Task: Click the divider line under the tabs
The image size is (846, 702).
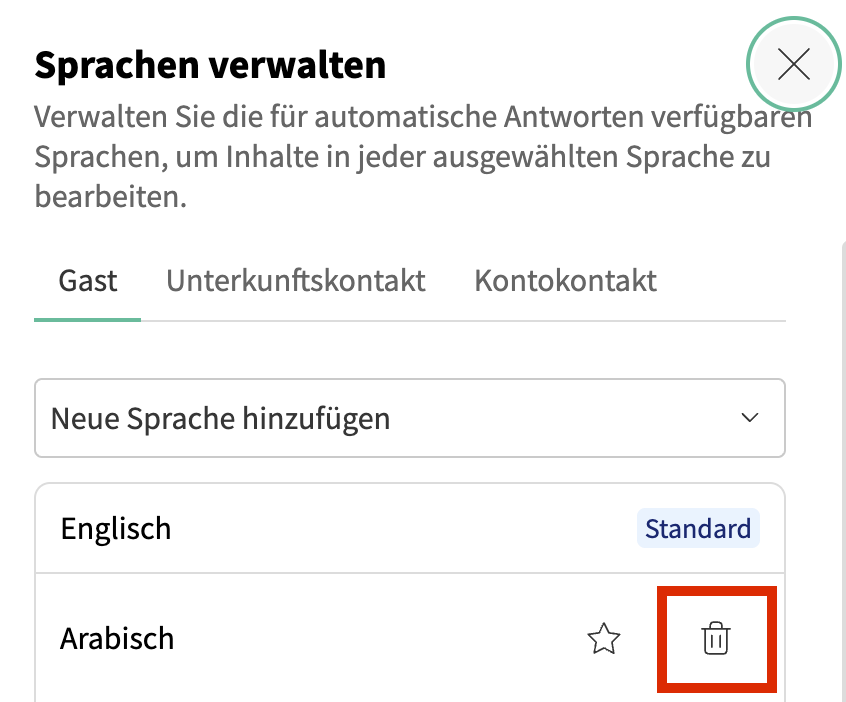Action: click(460, 321)
